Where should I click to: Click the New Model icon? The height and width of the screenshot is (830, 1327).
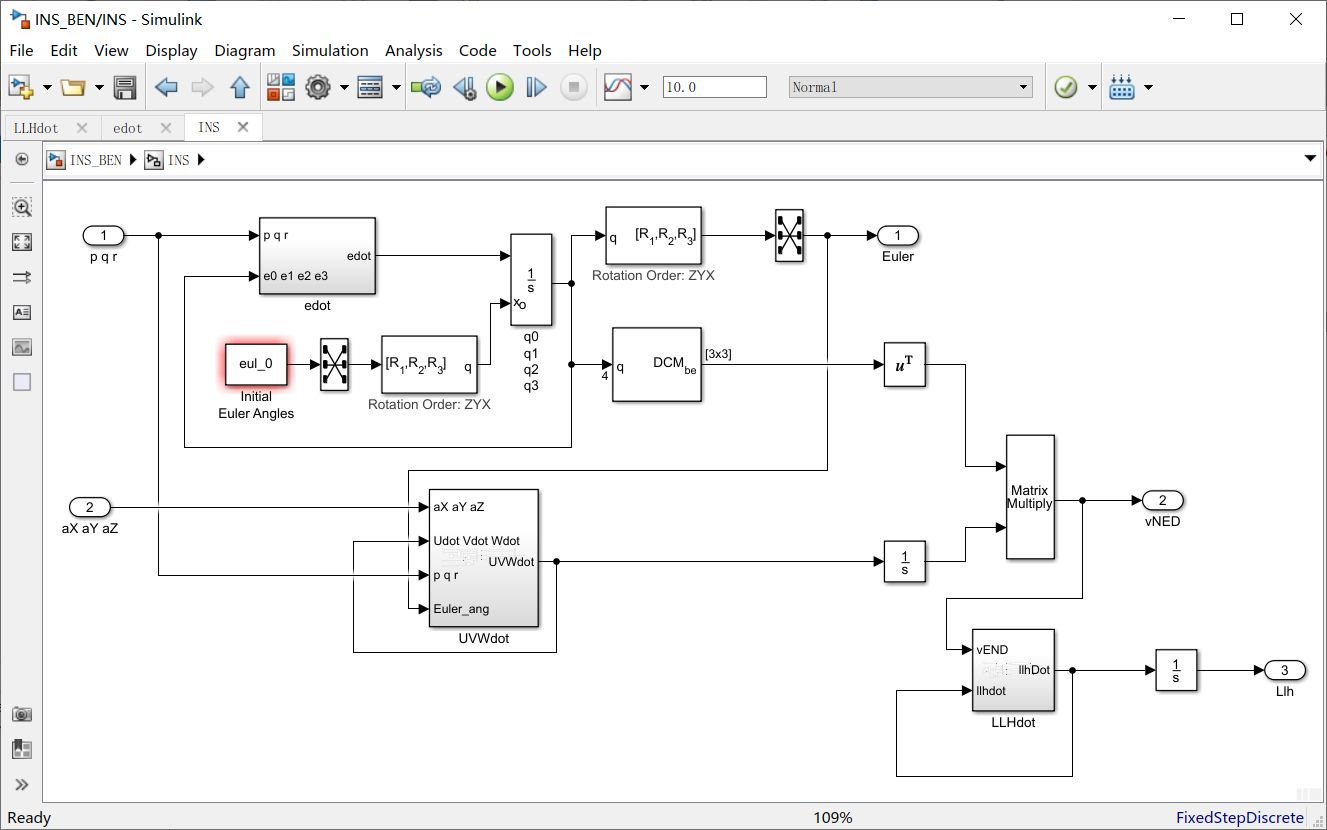coord(21,87)
